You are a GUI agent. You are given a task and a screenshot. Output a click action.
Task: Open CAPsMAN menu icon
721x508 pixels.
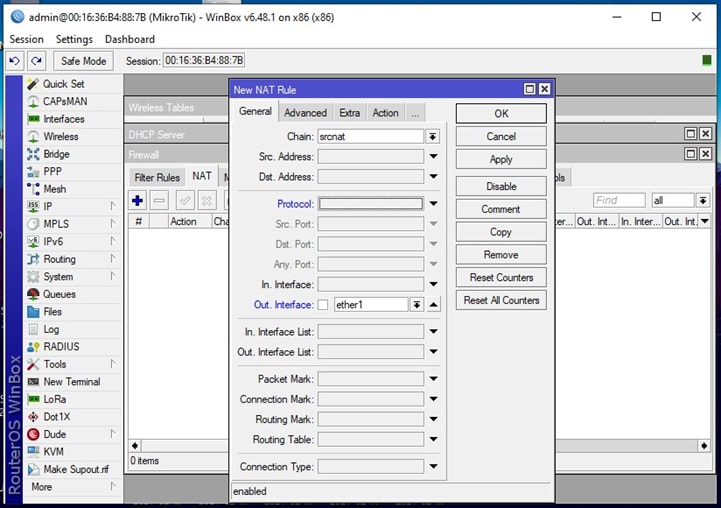pyautogui.click(x=33, y=102)
